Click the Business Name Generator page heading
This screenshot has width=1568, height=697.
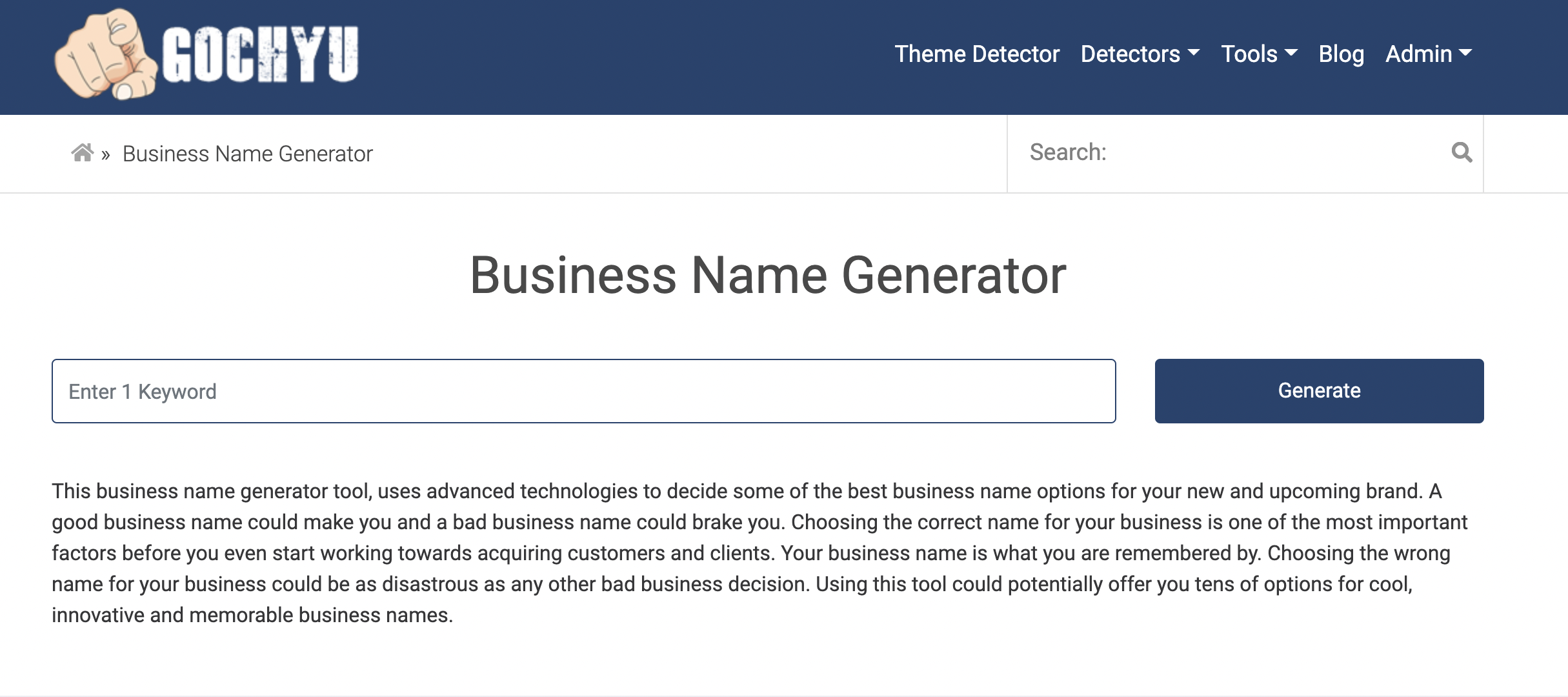pos(768,276)
